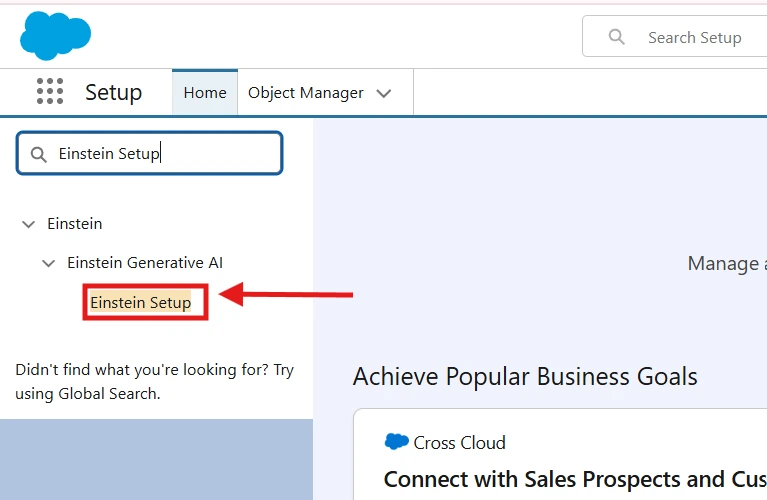Image resolution: width=767 pixels, height=500 pixels.
Task: Click the Quick Find box containing Einstein Setup
Action: tap(160, 154)
